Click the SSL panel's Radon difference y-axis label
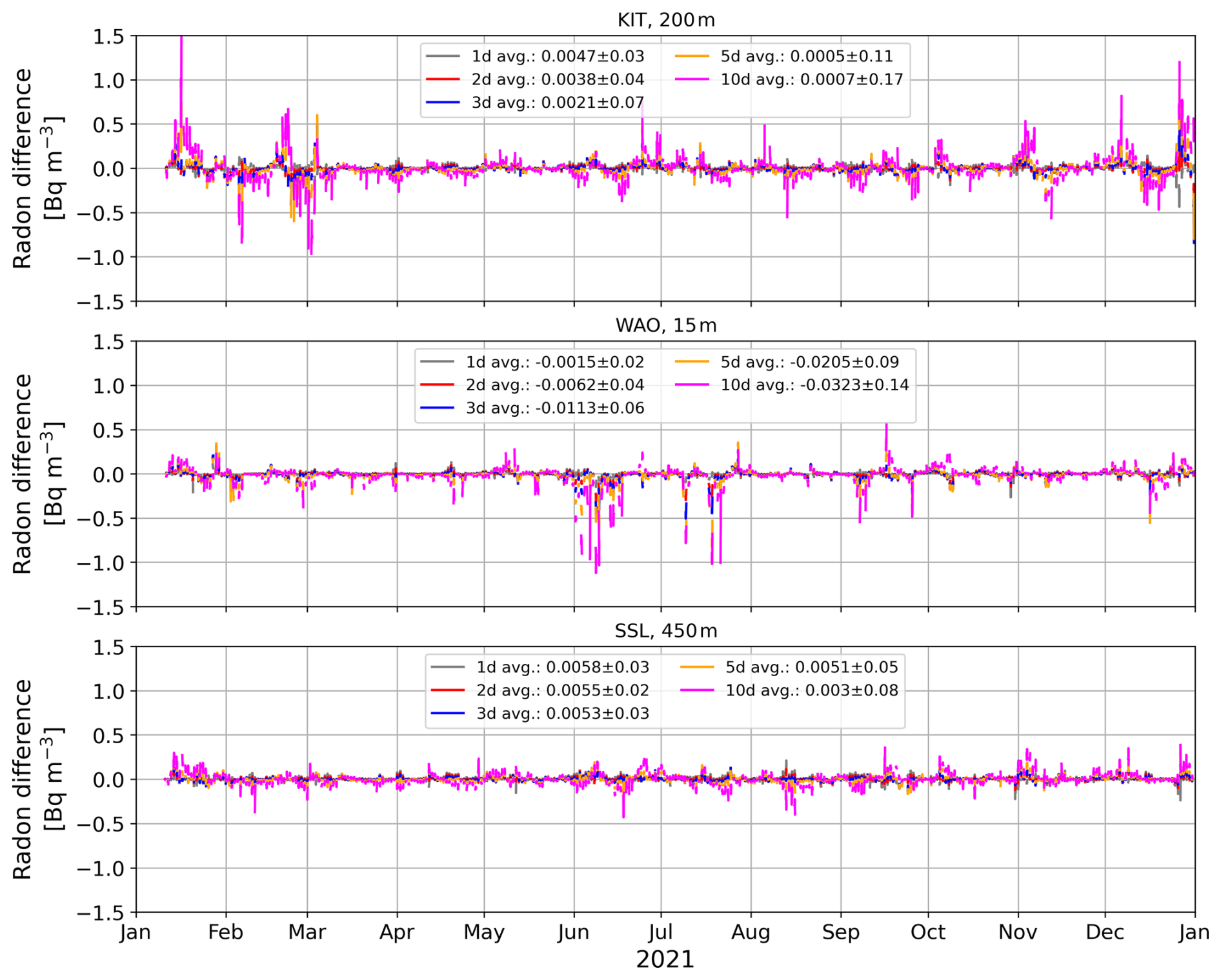 (x=37, y=779)
